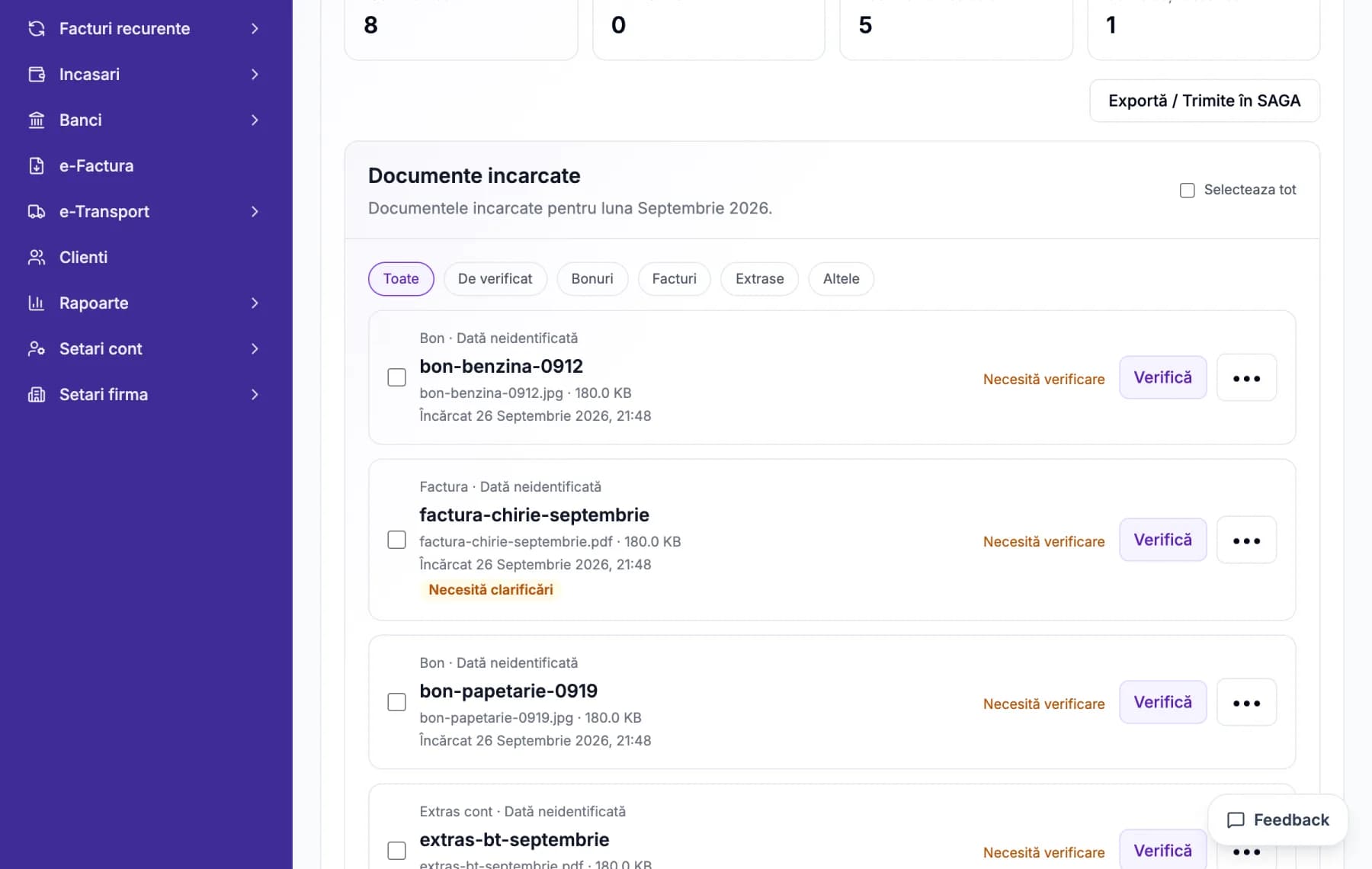This screenshot has width=1372, height=869.
Task: Filter documents by Facturi tab
Action: coord(674,279)
